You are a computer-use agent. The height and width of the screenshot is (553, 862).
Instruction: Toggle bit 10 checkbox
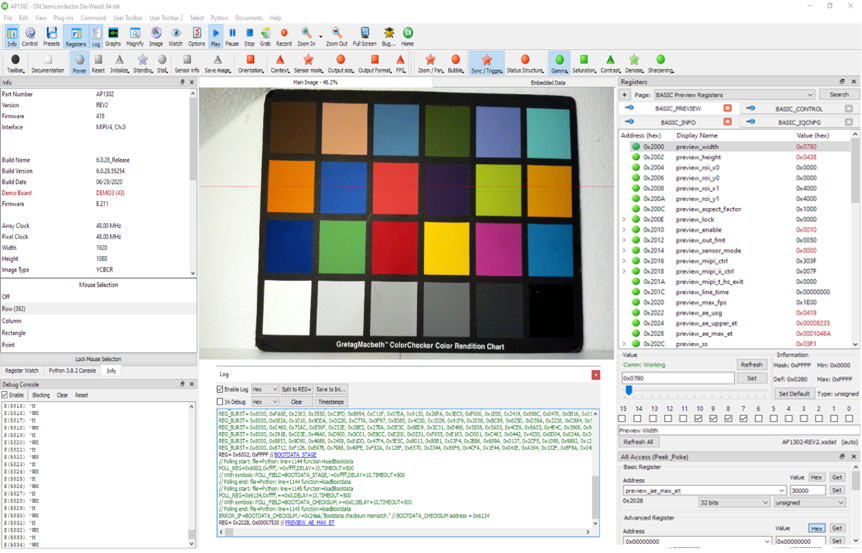(x=698, y=418)
